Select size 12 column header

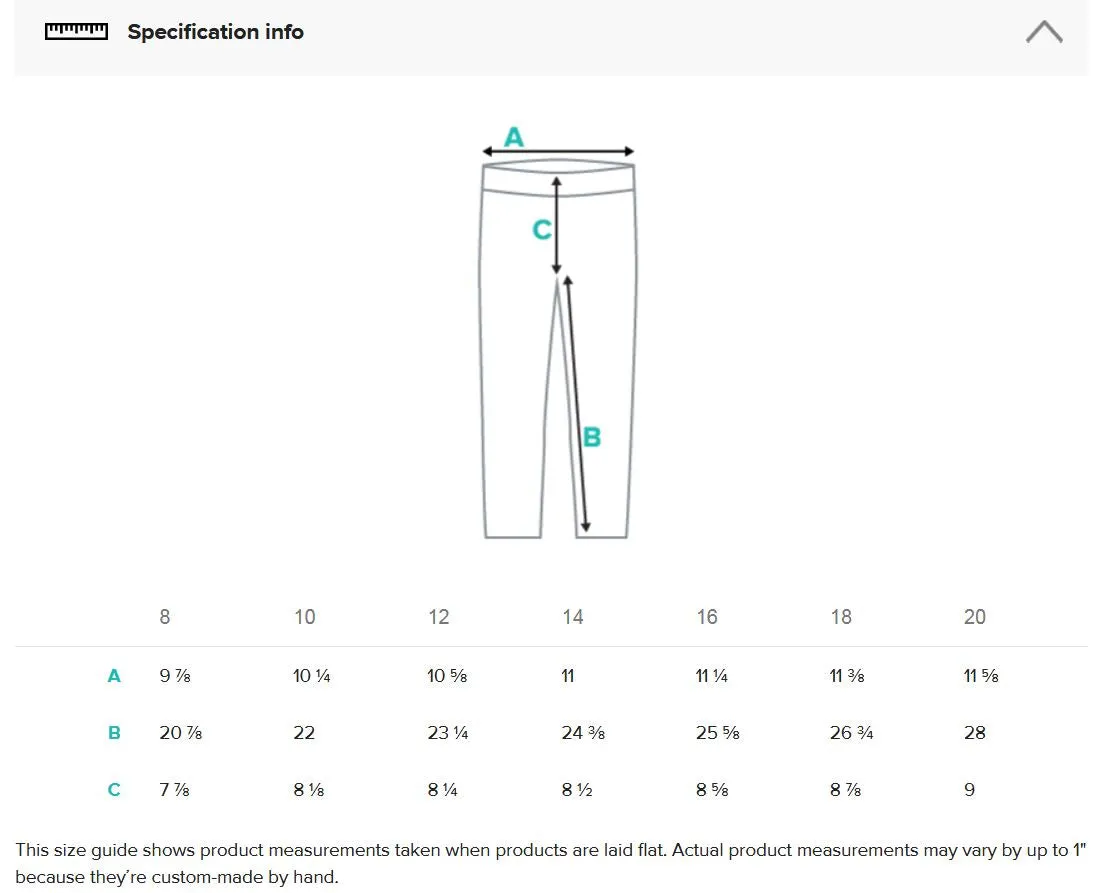click(x=439, y=617)
